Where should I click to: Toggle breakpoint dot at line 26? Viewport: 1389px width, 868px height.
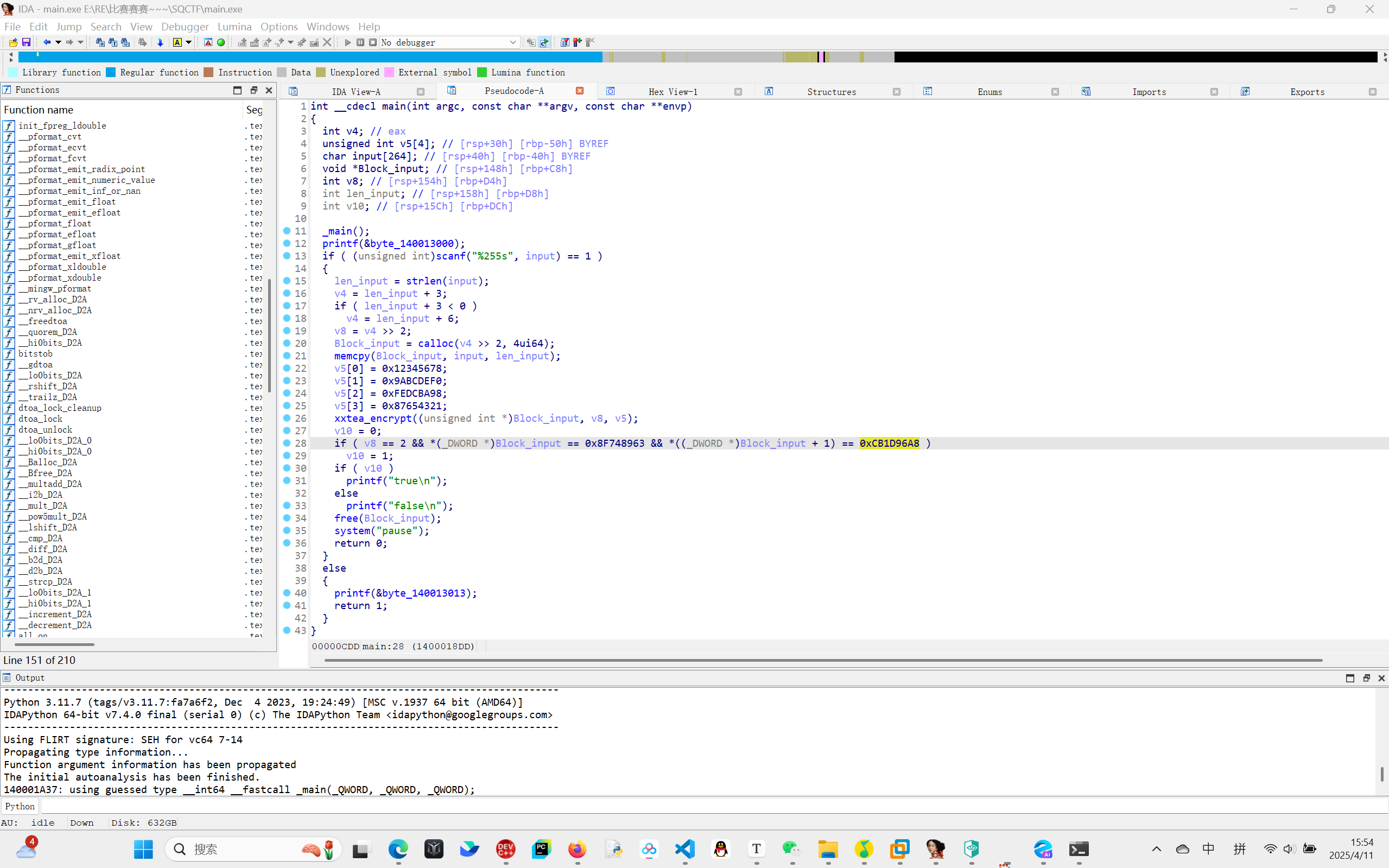tap(287, 419)
